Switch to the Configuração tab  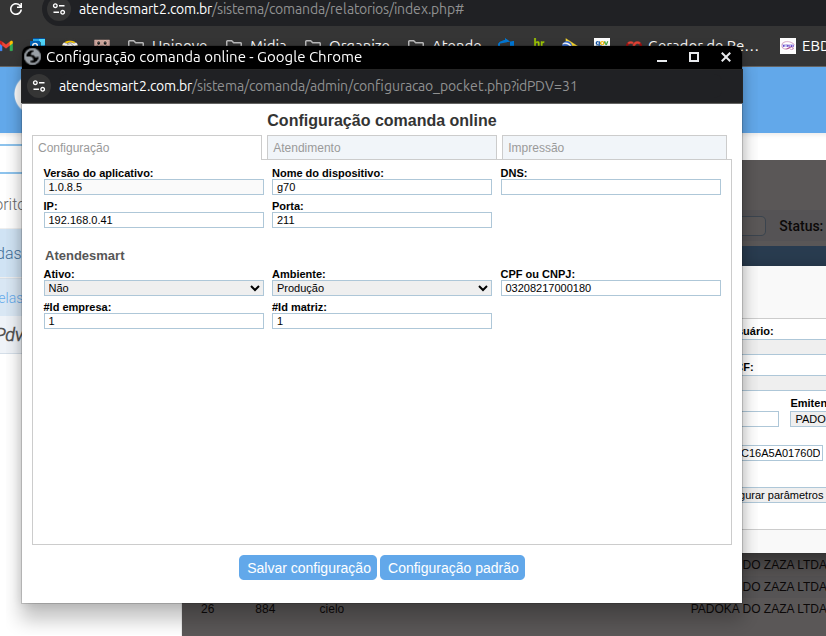tap(147, 148)
